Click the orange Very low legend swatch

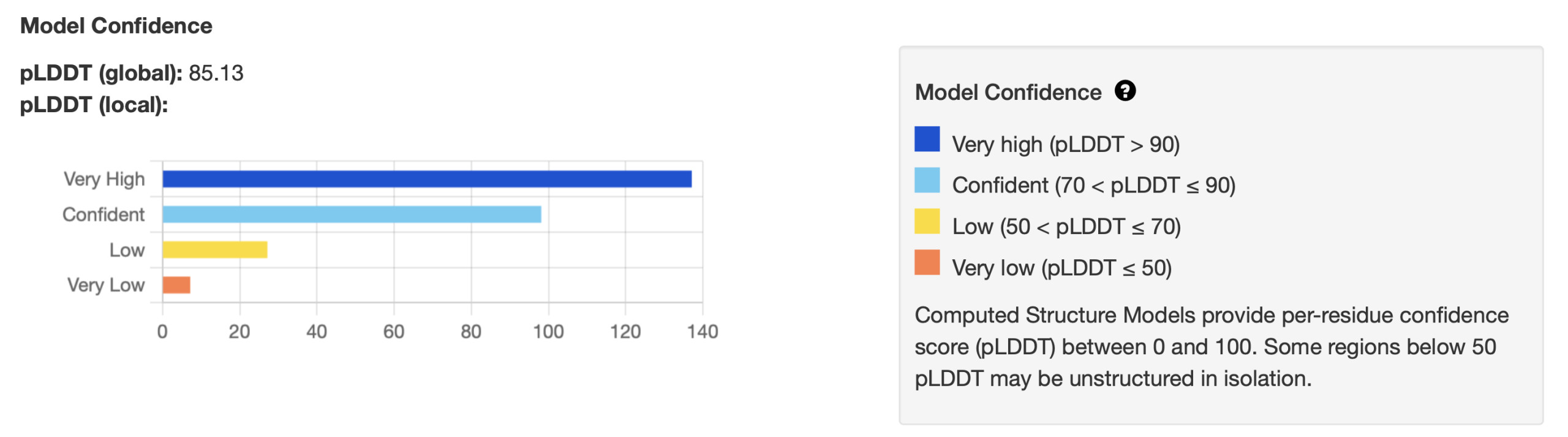926,262
